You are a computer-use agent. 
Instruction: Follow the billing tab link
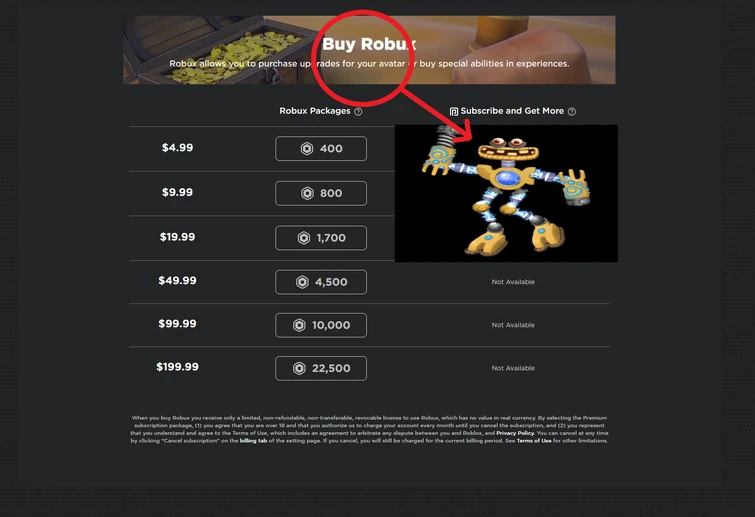click(x=253, y=441)
